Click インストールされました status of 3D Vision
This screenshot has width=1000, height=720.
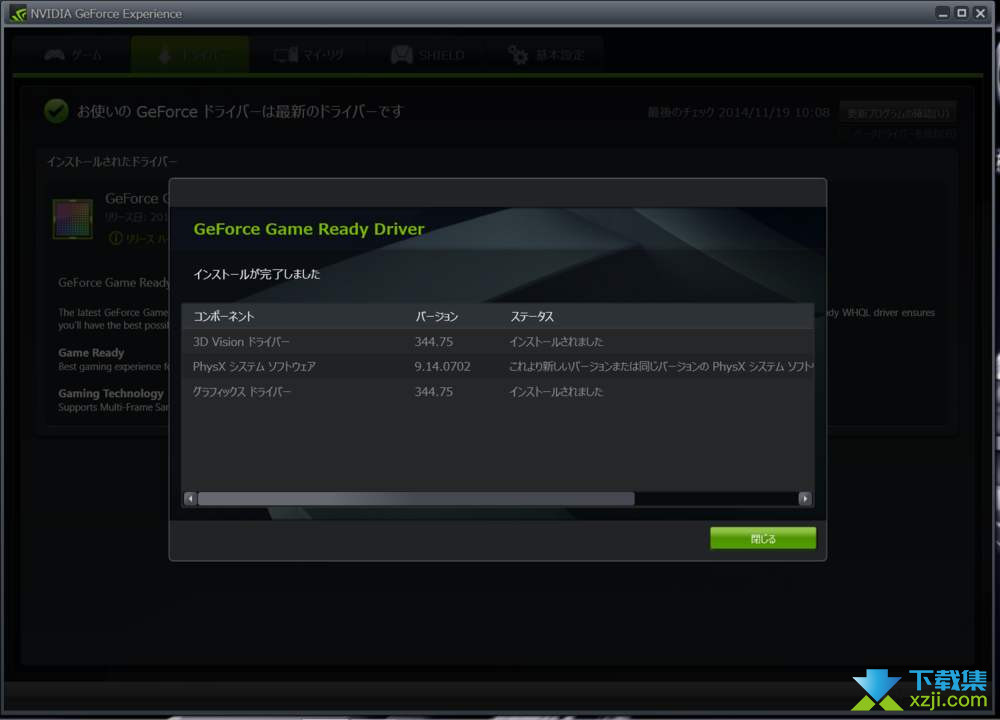tap(555, 342)
